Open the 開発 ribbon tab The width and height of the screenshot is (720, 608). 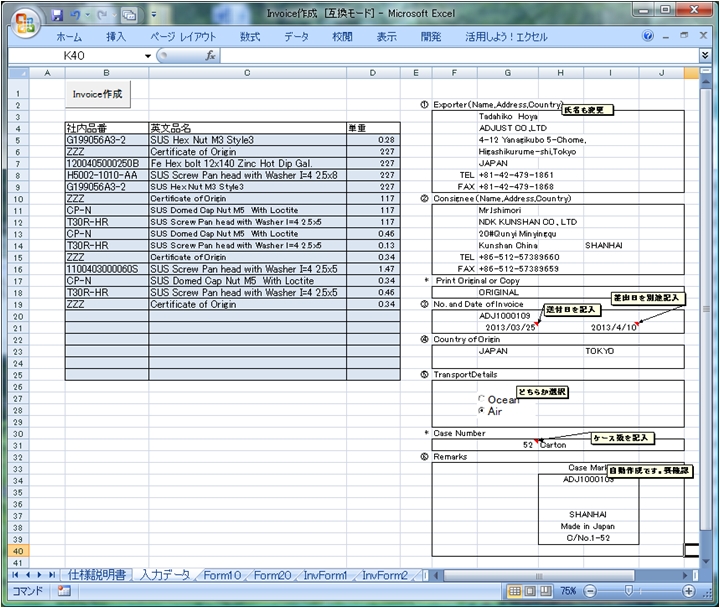pos(431,37)
